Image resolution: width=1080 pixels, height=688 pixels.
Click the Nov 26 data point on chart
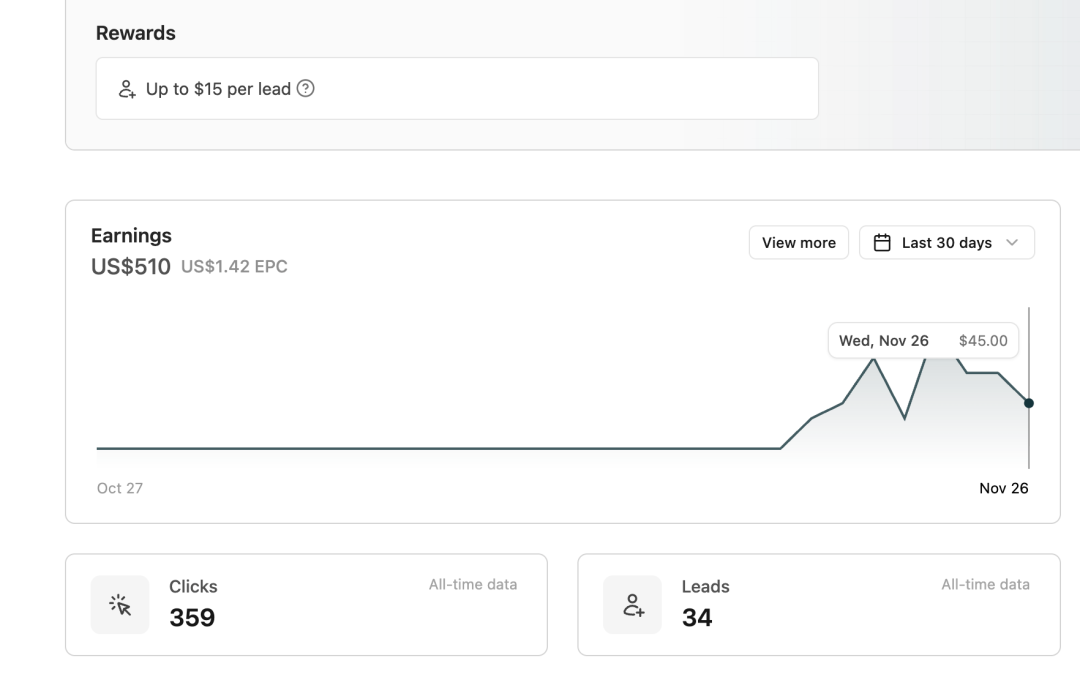1028,403
